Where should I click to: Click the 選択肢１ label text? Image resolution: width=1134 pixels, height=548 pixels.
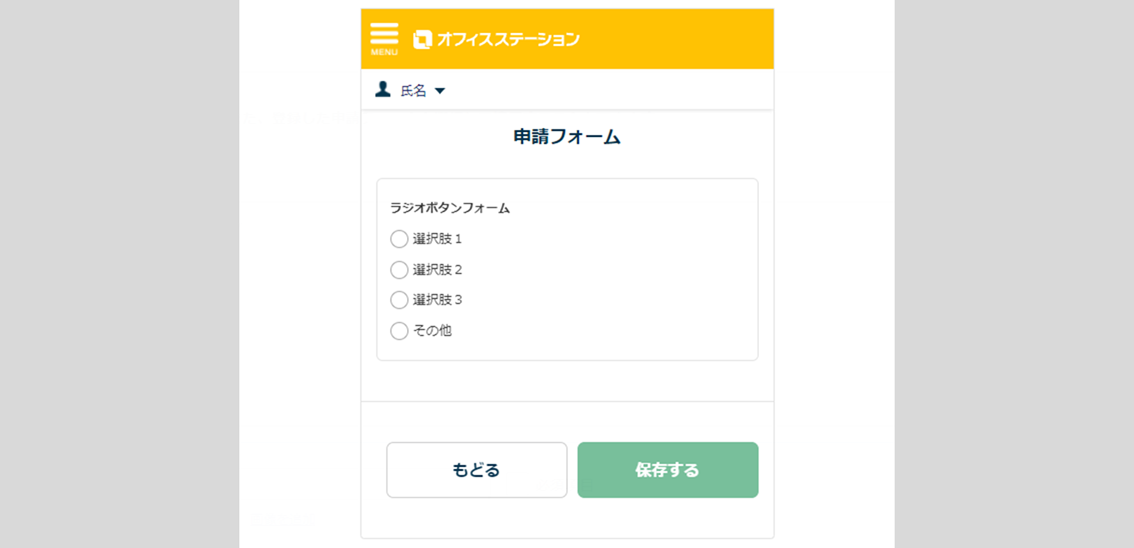click(438, 239)
